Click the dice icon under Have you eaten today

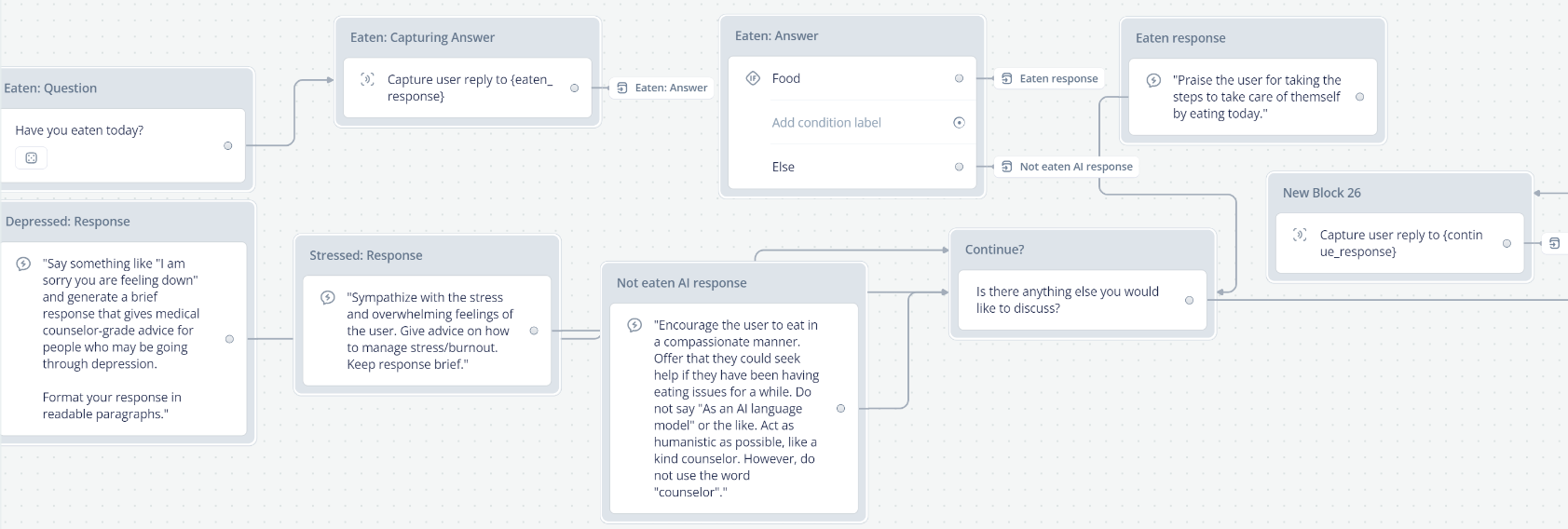coord(31,158)
